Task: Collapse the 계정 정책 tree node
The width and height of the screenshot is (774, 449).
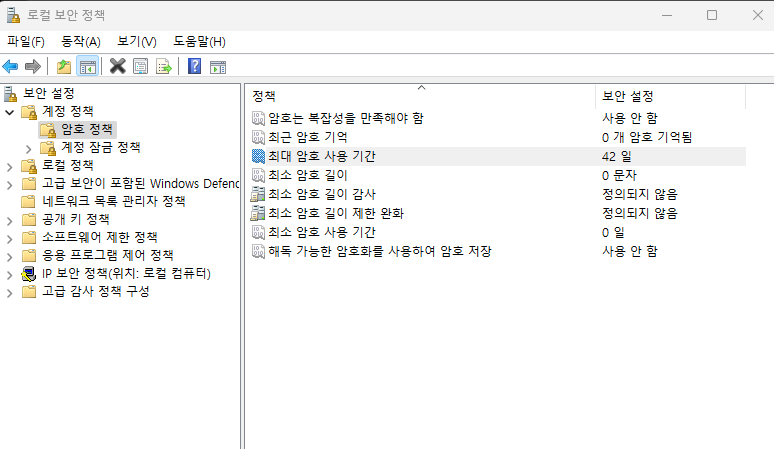Action: (x=9, y=112)
